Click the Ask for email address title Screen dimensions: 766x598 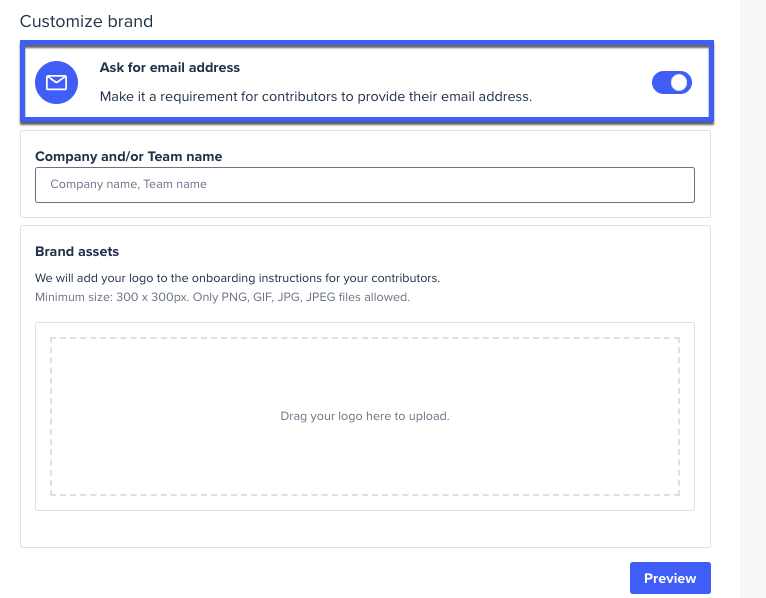(x=170, y=67)
